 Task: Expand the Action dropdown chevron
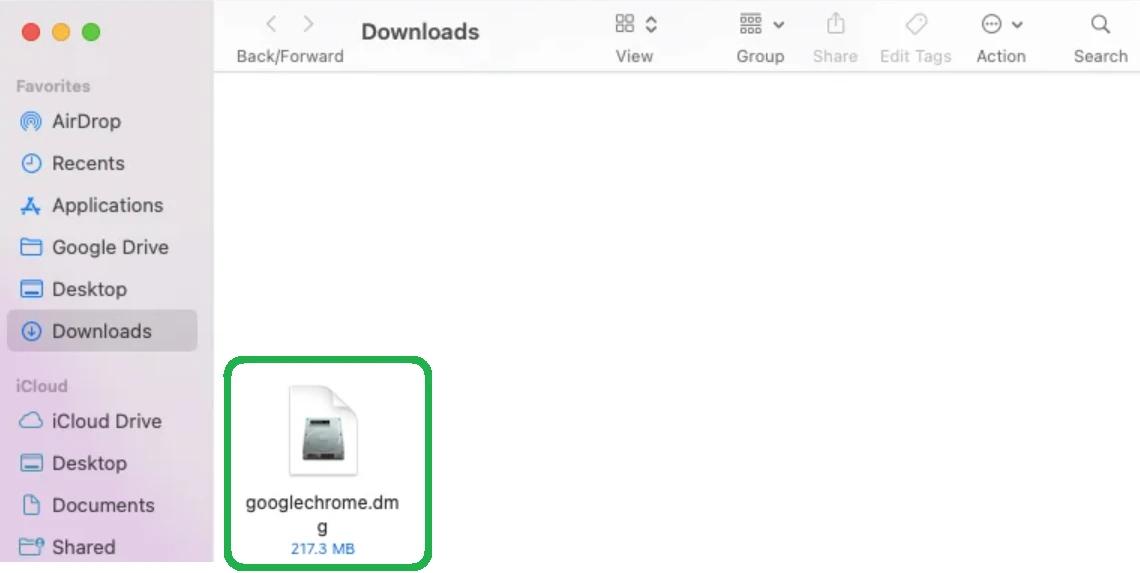tap(1017, 25)
